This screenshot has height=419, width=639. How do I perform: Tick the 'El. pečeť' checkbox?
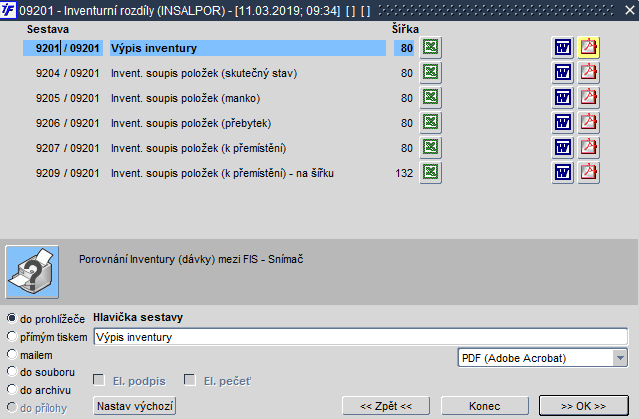pos(189,380)
